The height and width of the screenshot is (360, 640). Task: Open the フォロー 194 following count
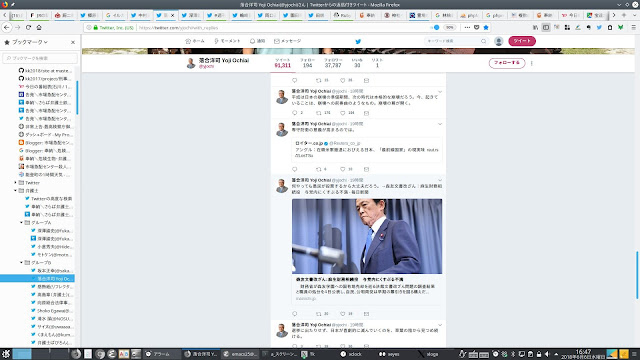307,63
